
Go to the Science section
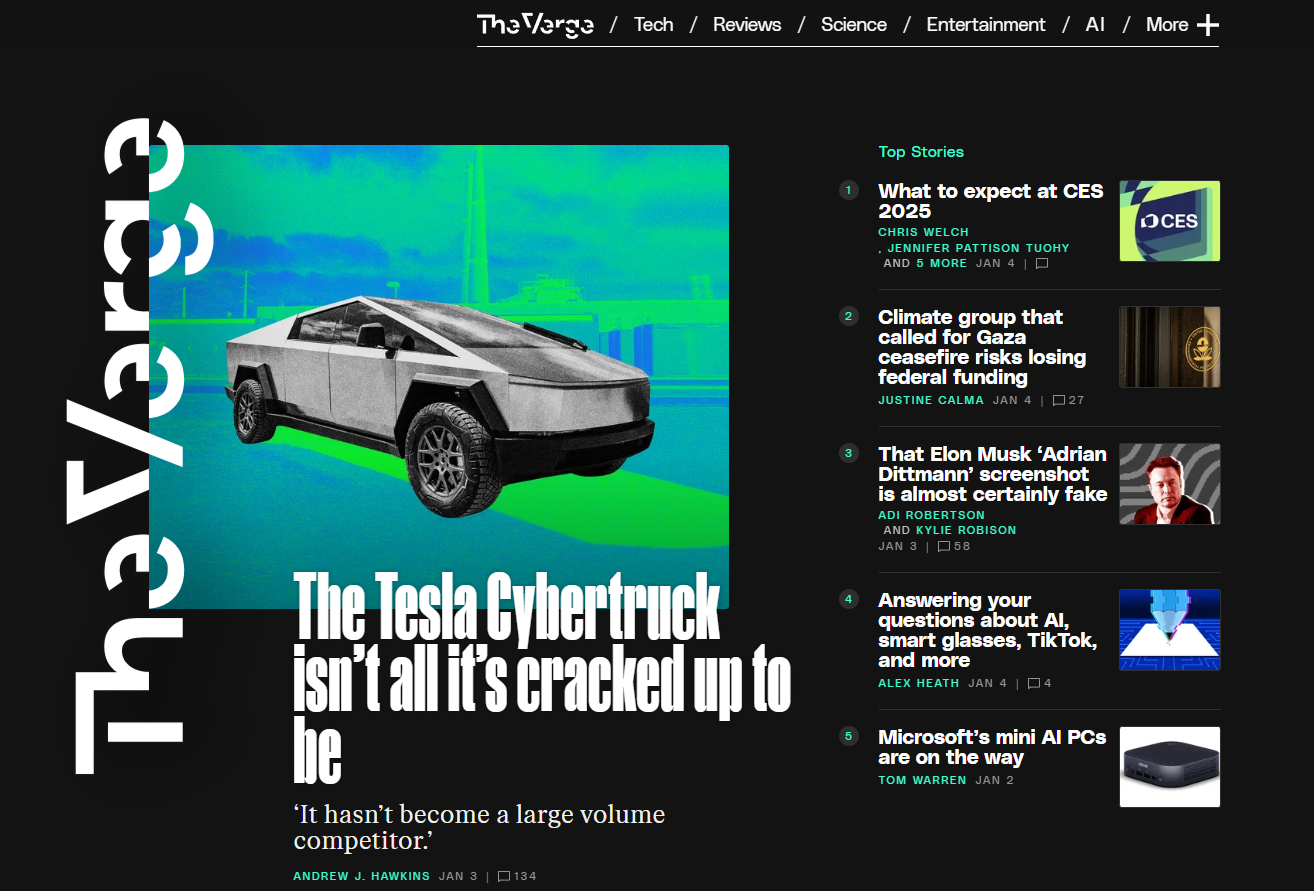pos(854,25)
